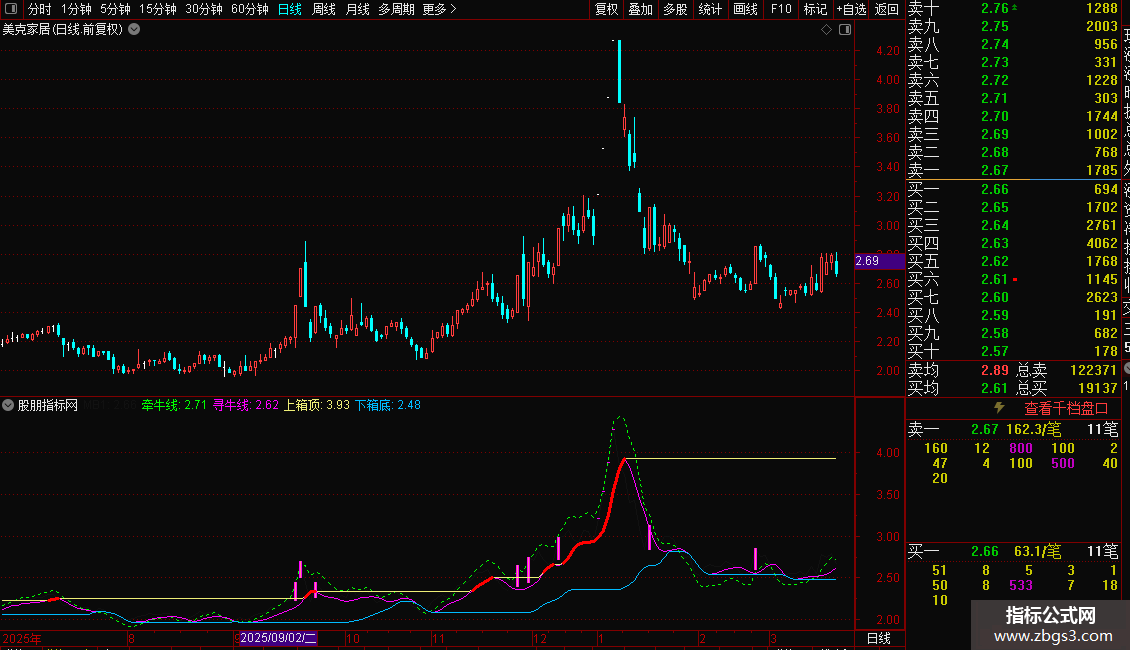The height and width of the screenshot is (650, 1130).
Task: Click the 下箱底: 2.48 legend label
Action: (388, 405)
